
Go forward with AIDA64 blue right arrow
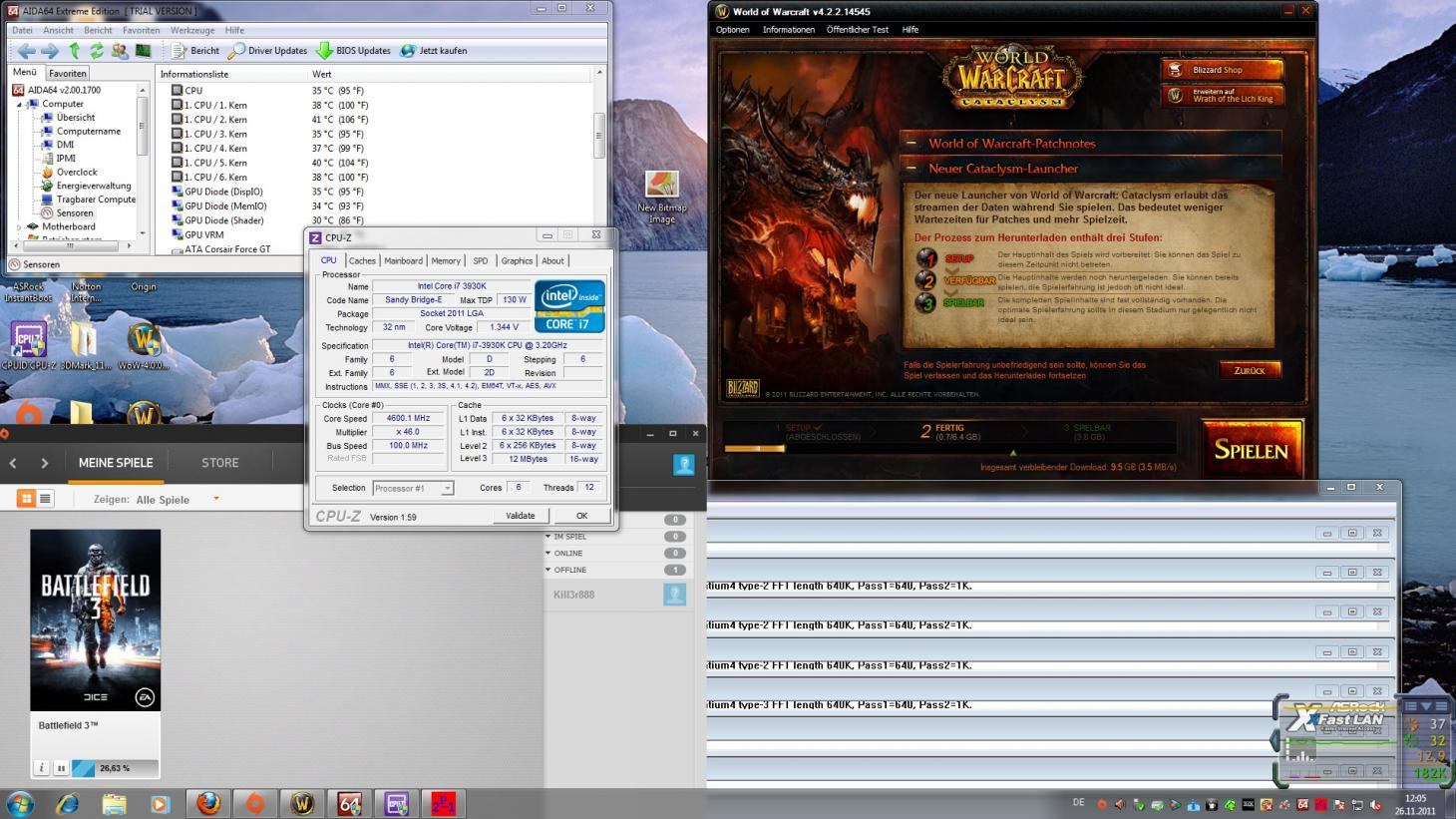(49, 51)
